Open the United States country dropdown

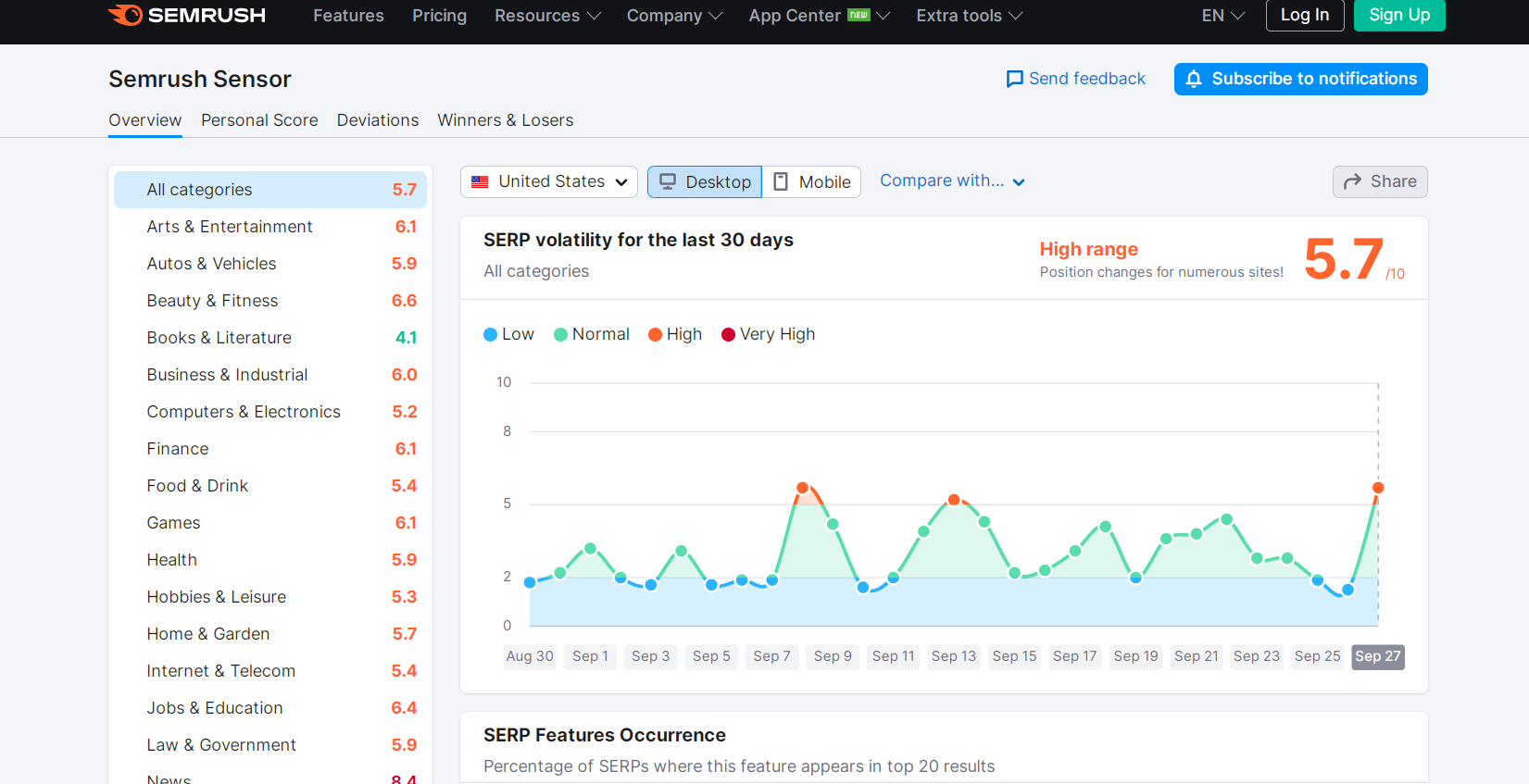(x=549, y=181)
